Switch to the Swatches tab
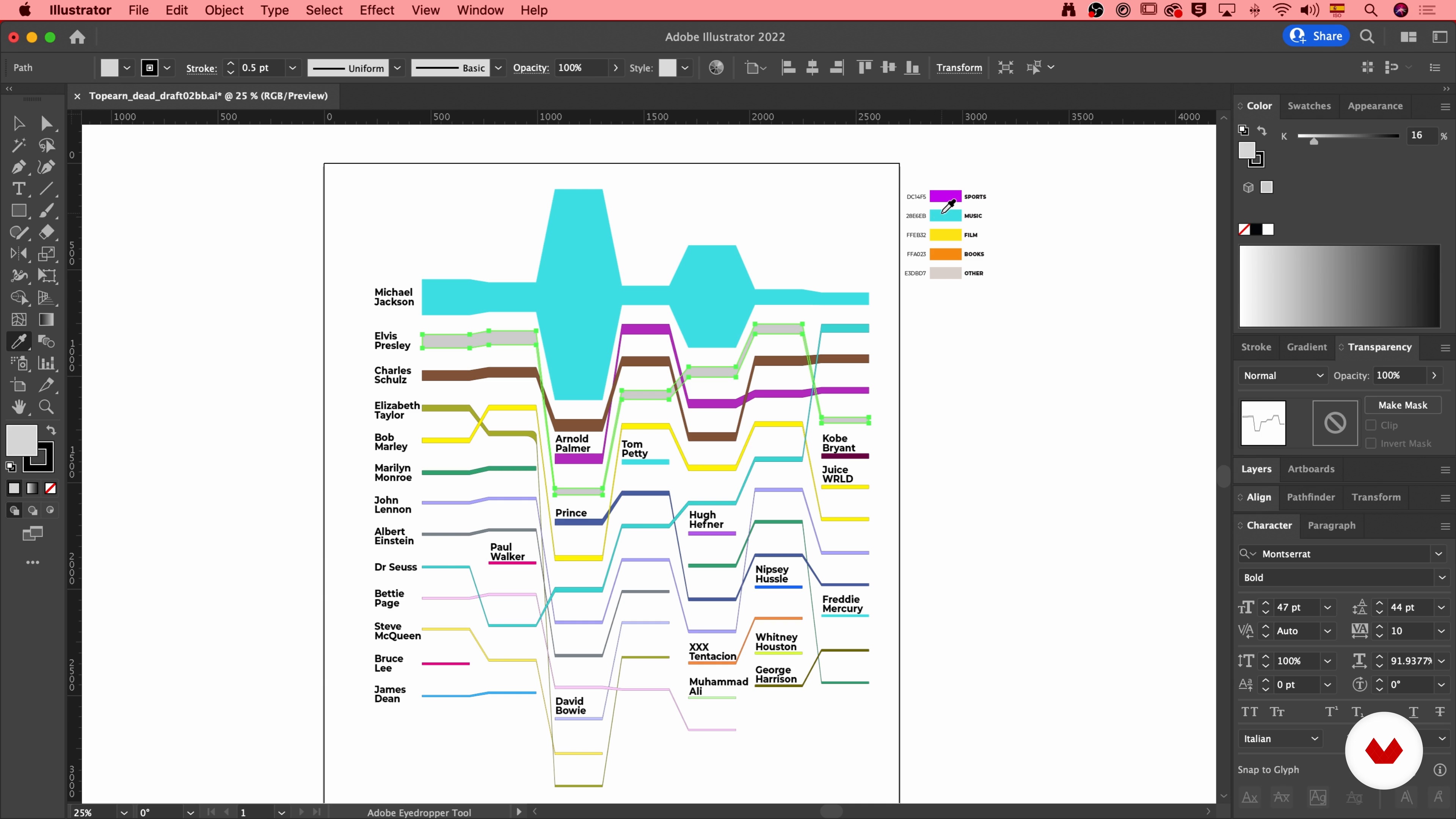 1309,106
